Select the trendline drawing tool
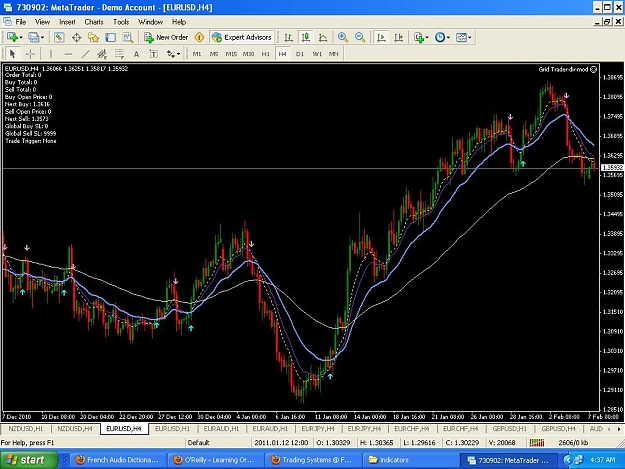The image size is (625, 469). (85, 54)
